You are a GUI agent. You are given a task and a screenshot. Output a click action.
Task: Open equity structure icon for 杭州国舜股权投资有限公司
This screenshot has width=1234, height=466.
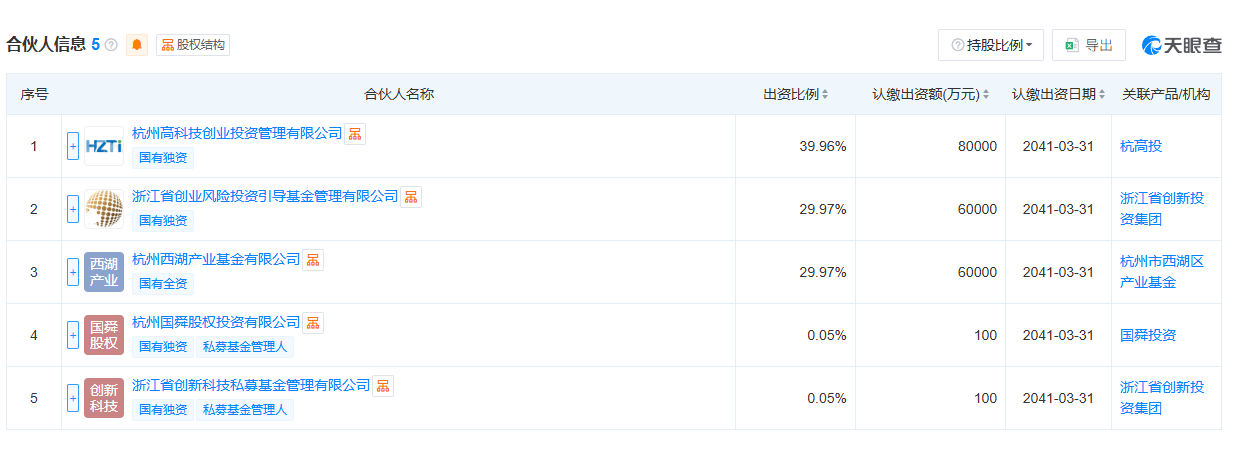tap(313, 323)
